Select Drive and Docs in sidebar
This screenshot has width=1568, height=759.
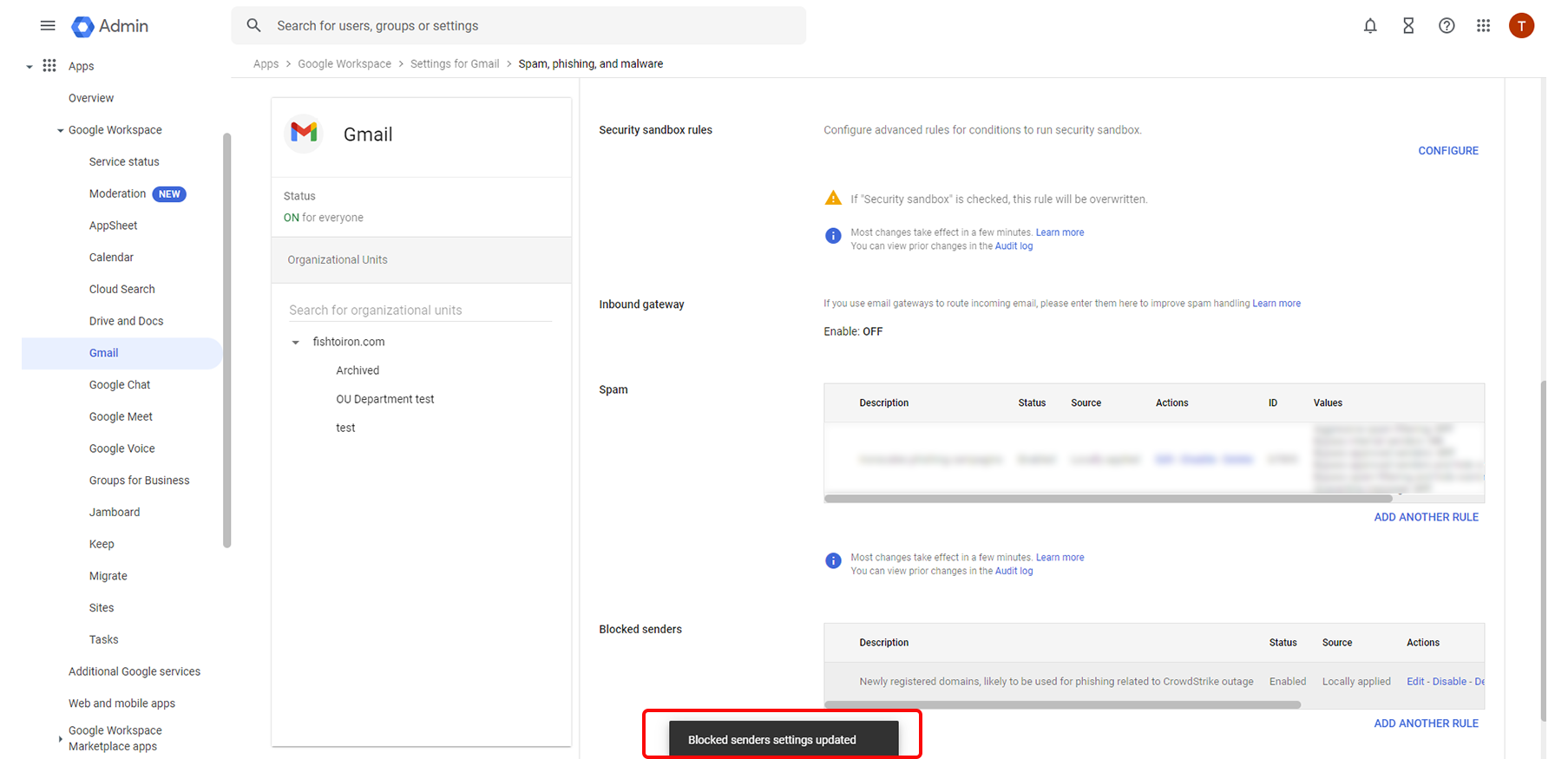126,321
